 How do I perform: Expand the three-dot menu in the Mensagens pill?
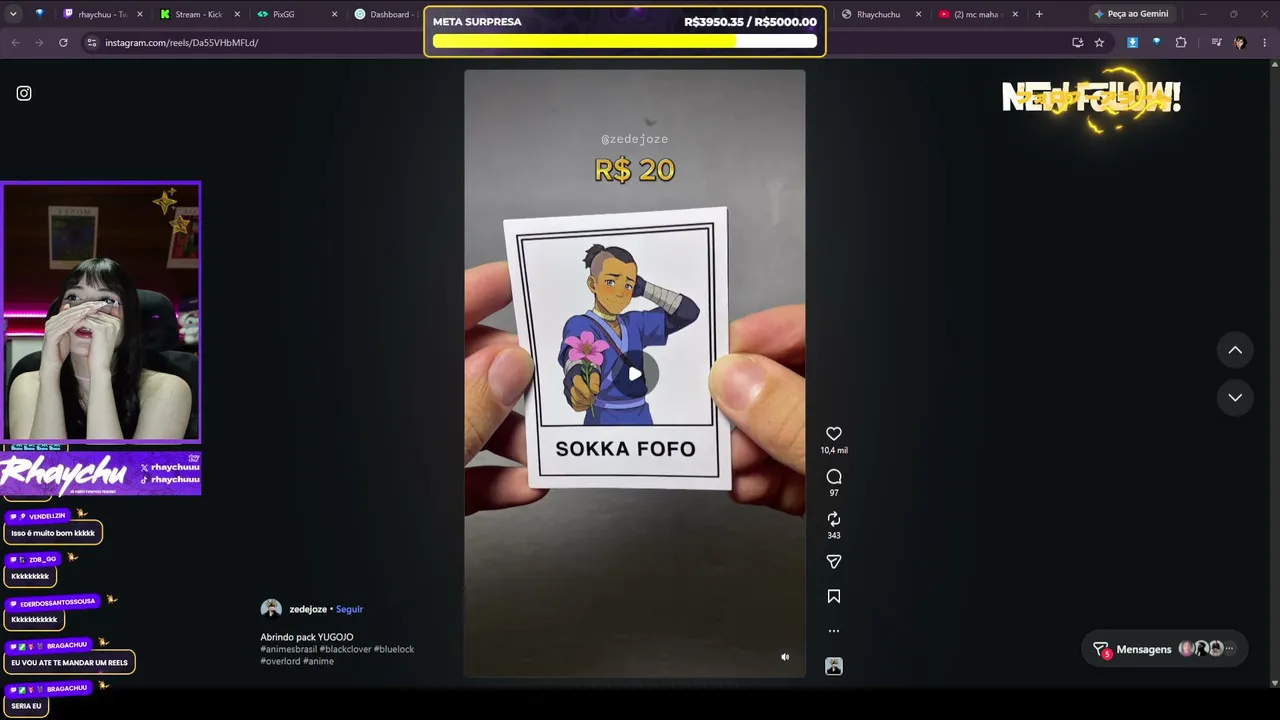pyautogui.click(x=1230, y=649)
